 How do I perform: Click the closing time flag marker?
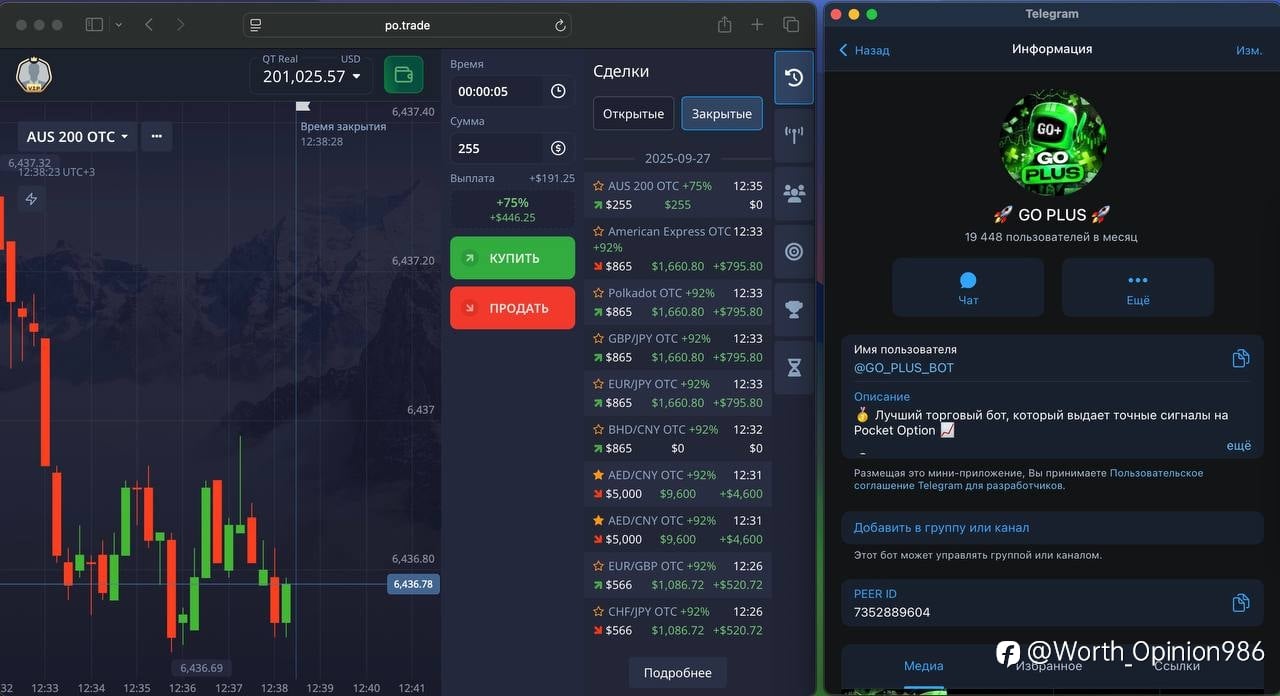click(x=303, y=106)
